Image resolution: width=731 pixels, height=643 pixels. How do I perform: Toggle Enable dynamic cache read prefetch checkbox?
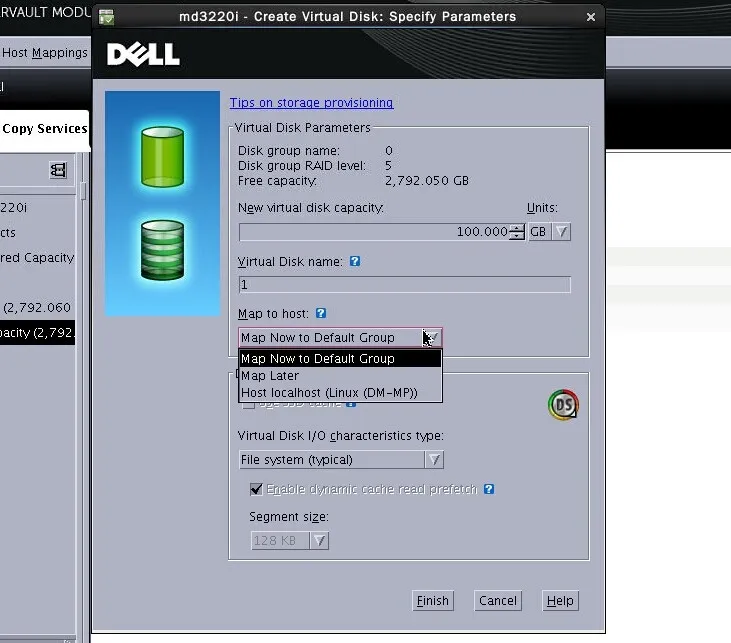pyautogui.click(x=256, y=489)
